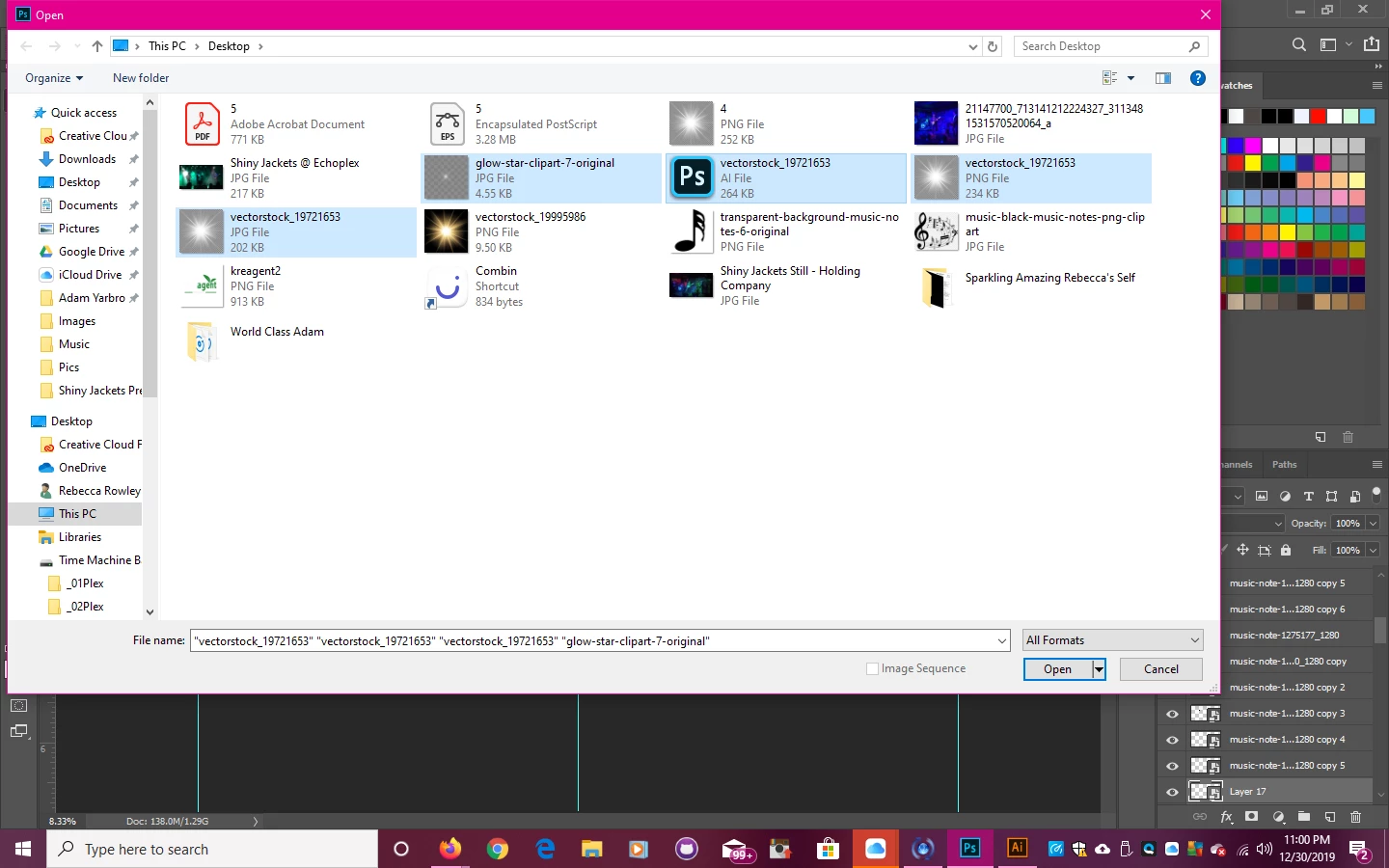Switch to the Paths tab

[x=1285, y=465]
